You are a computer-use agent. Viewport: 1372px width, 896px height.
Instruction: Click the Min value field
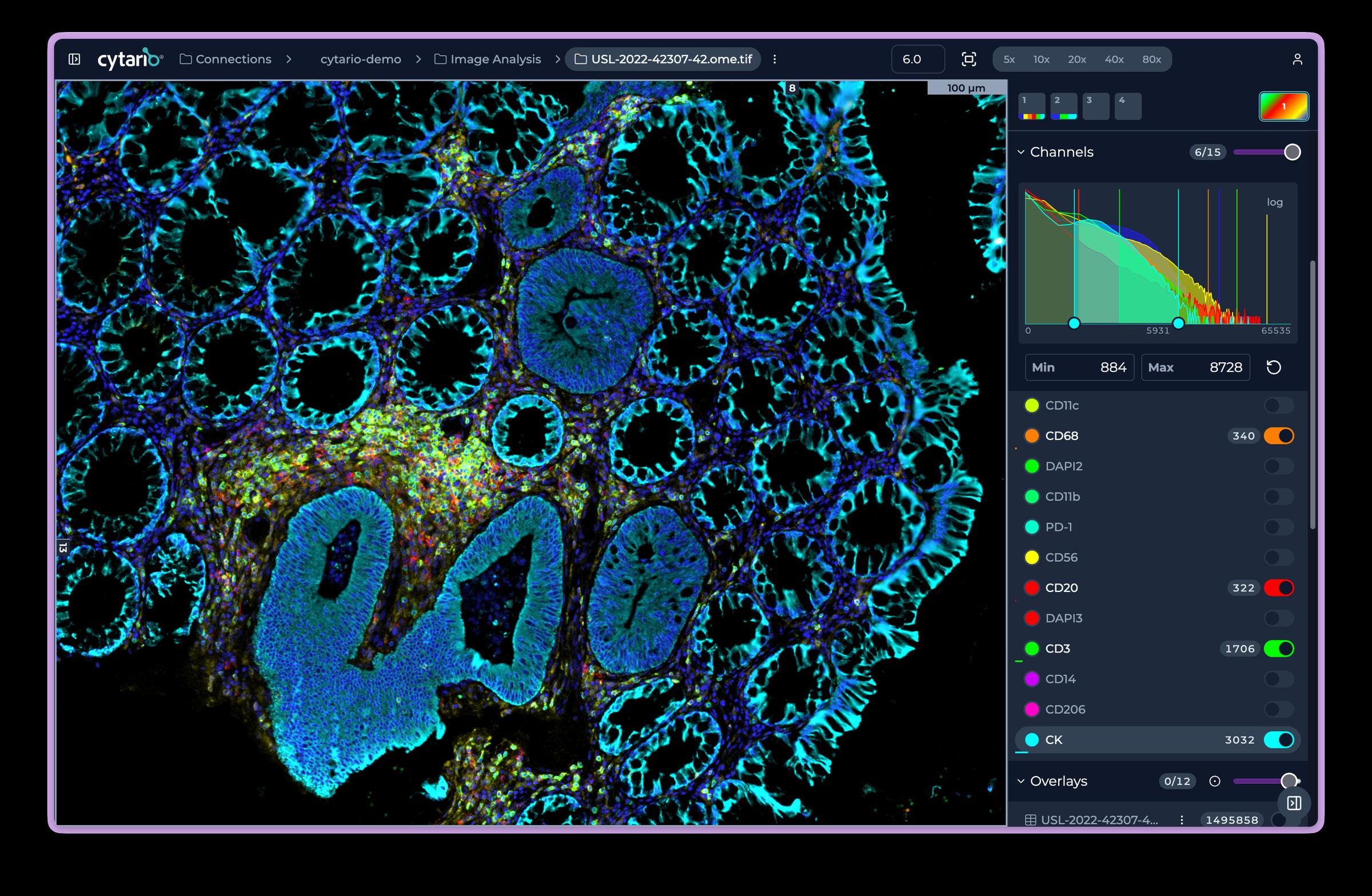pos(1079,367)
